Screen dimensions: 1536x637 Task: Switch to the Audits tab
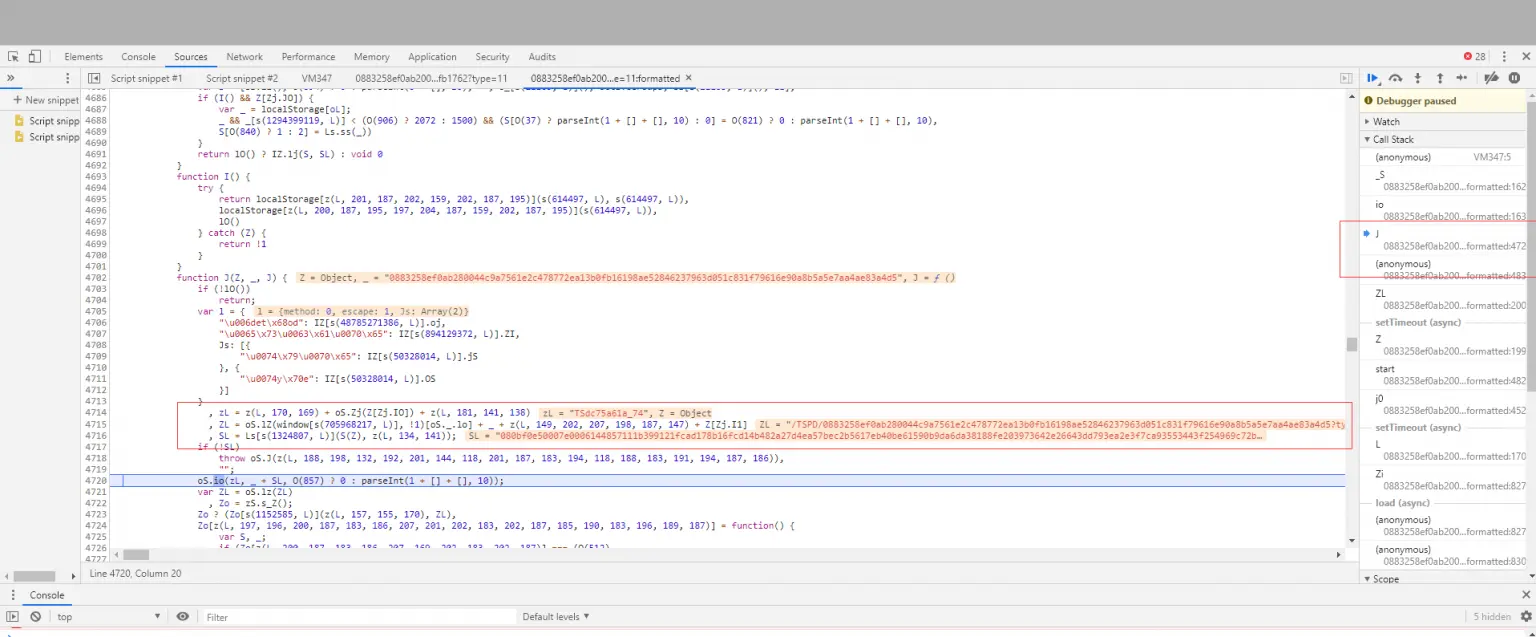tap(542, 57)
